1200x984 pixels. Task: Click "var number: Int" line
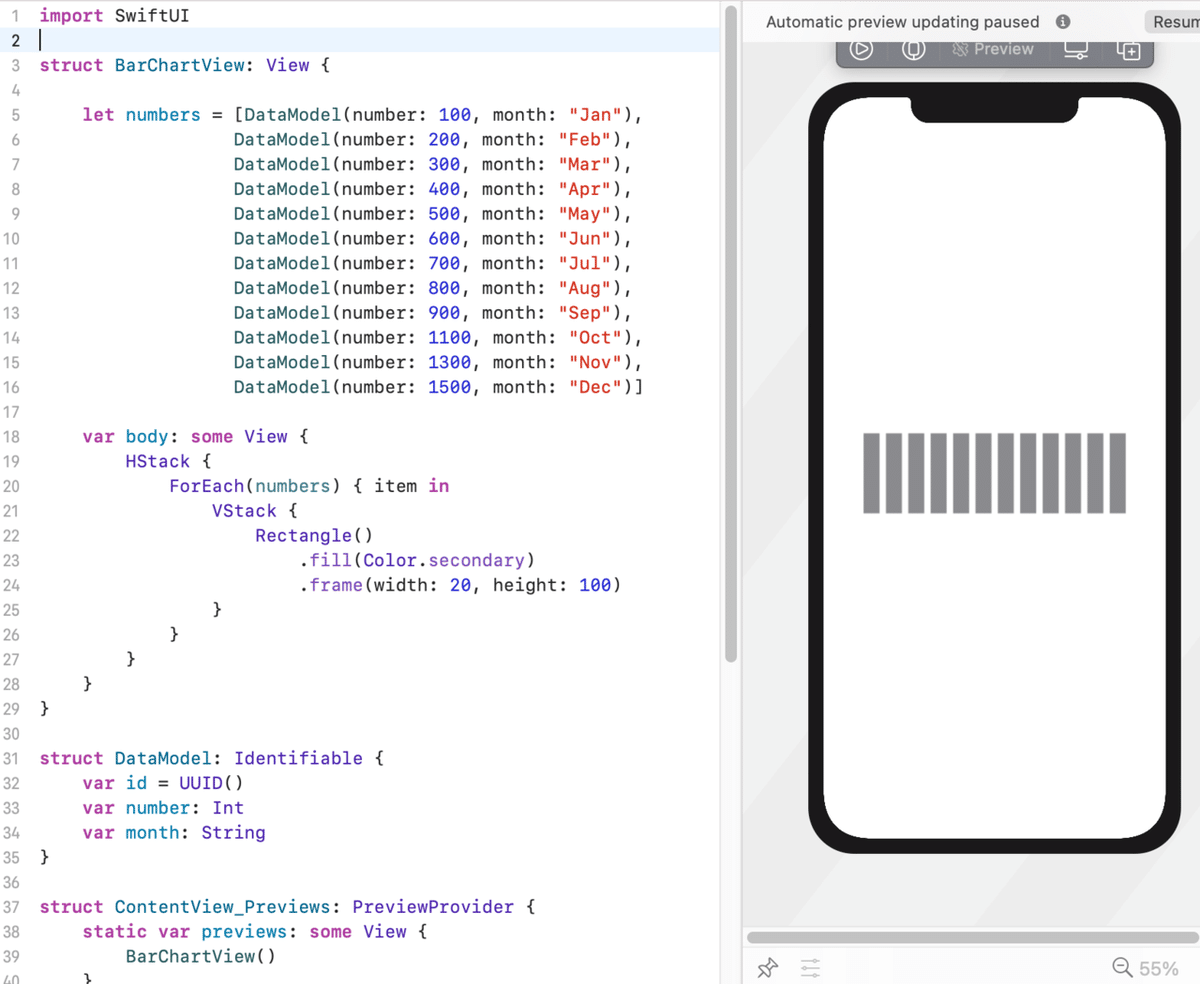tap(163, 808)
